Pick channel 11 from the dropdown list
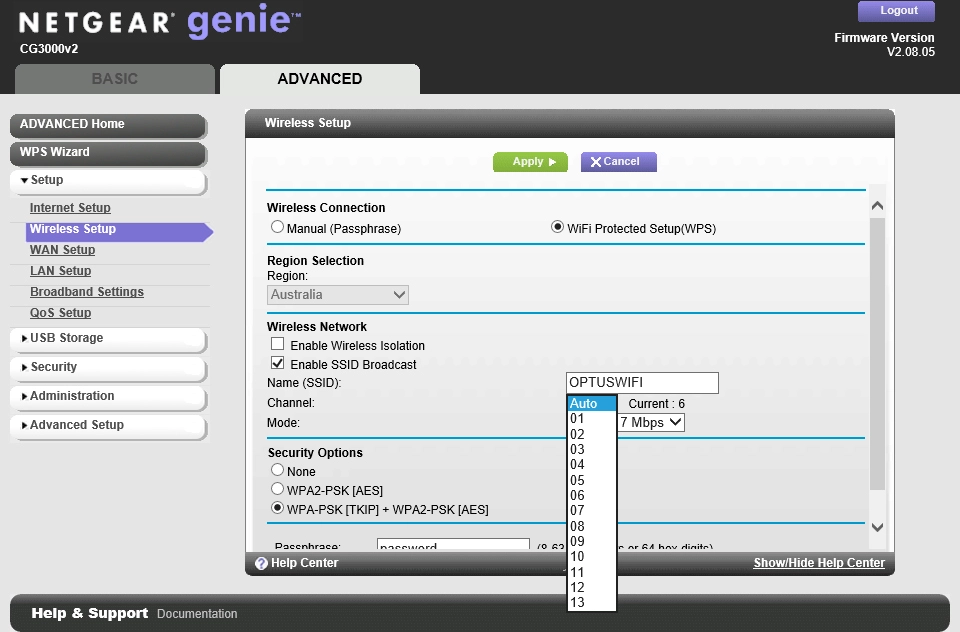Screen dimensions: 960x632 pos(578,572)
